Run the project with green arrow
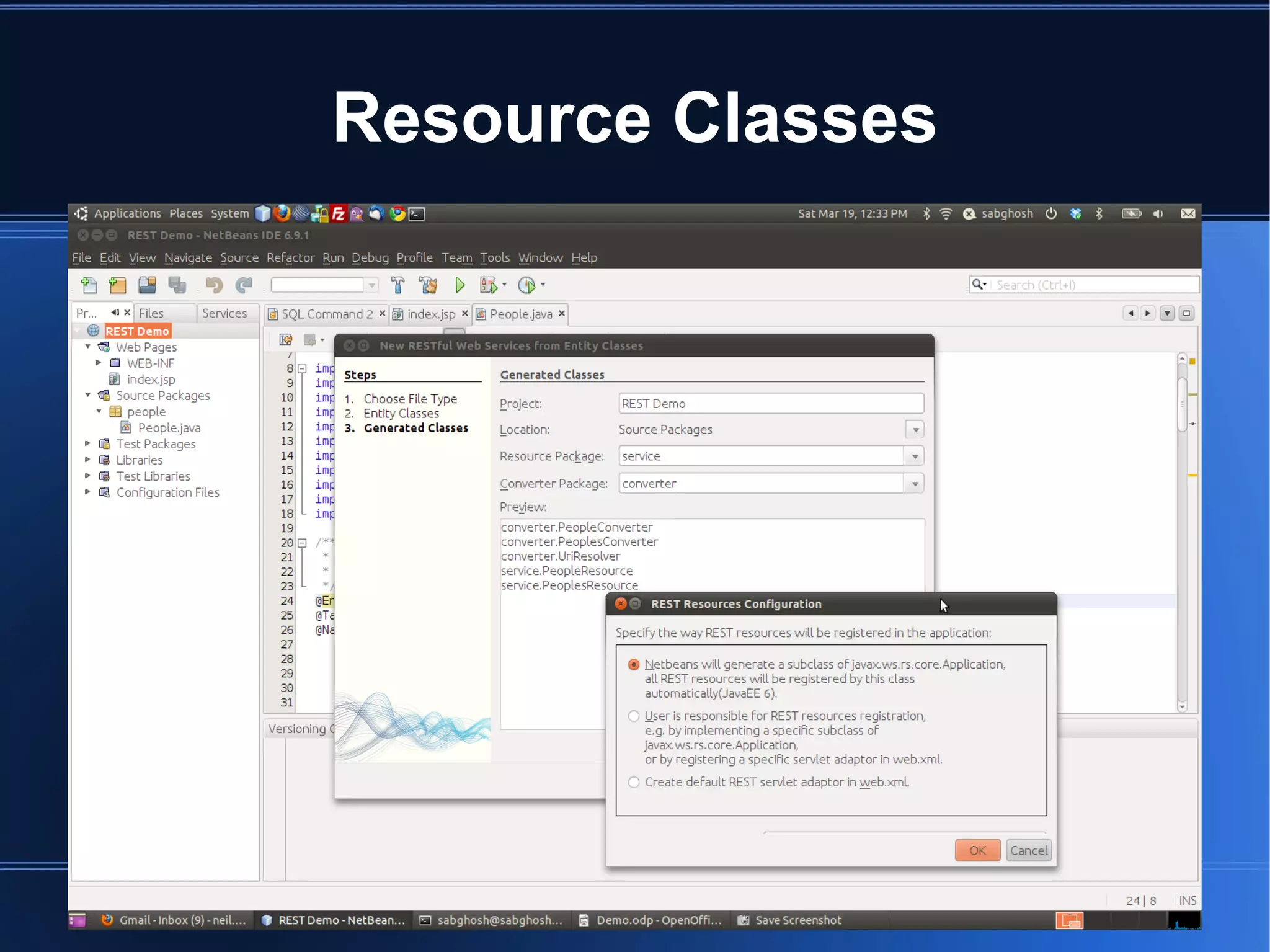 point(460,285)
